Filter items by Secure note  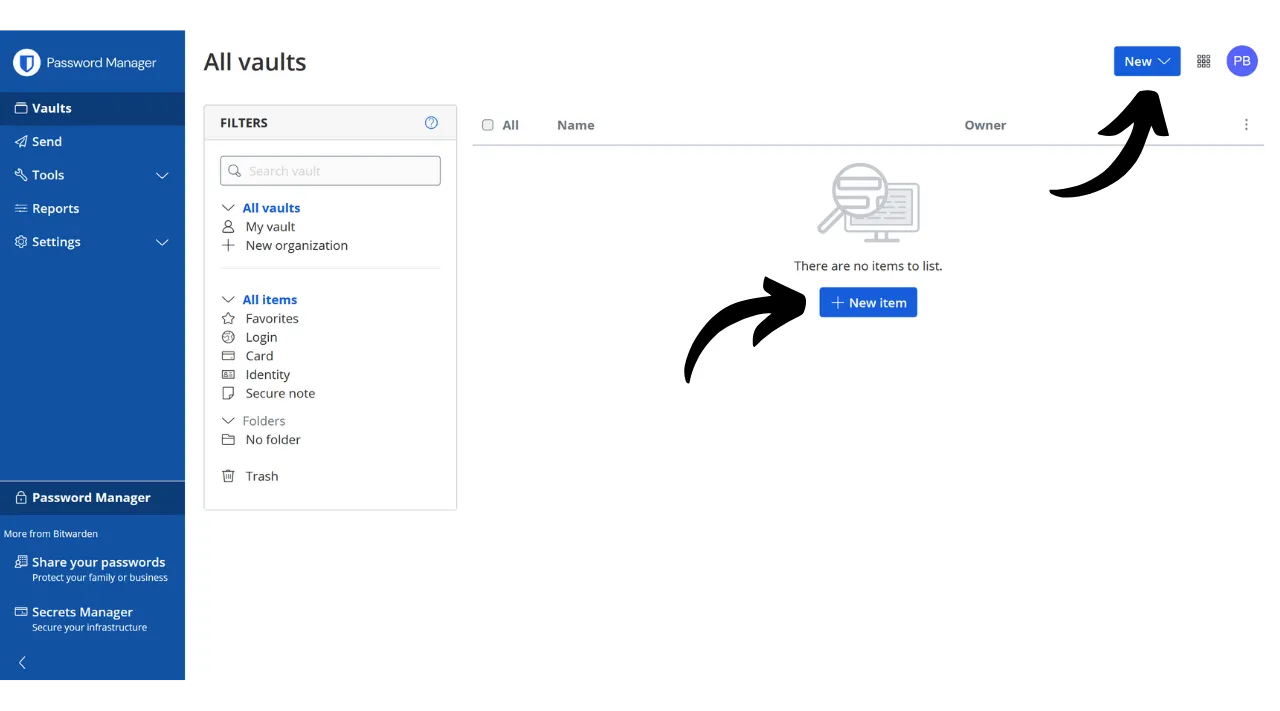click(279, 393)
